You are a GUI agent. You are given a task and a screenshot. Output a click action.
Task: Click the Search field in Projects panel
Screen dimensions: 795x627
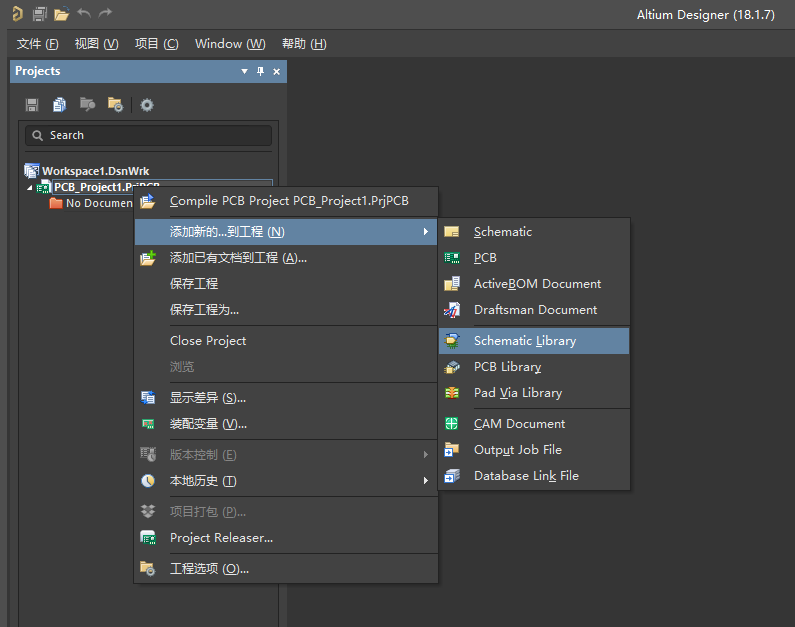click(149, 135)
